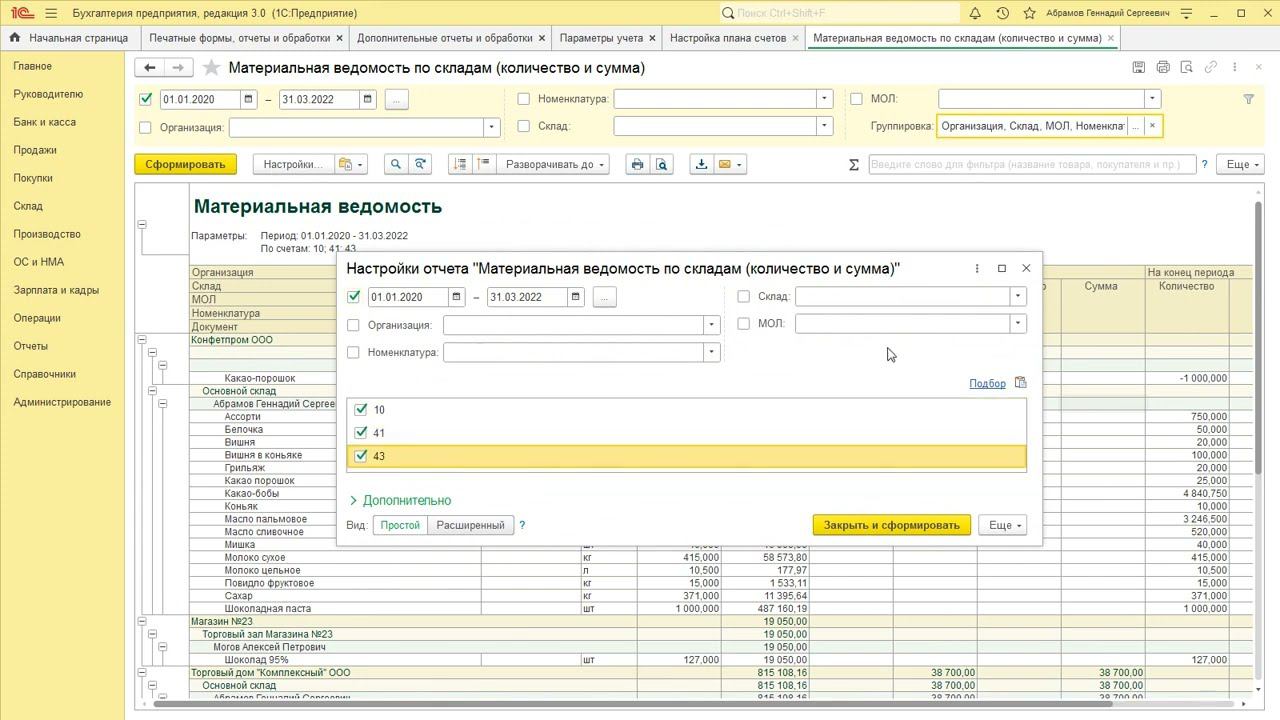The image size is (1280, 720).
Task: Open calendar picker for start date 01.01.2020 in dialog
Action: [456, 297]
